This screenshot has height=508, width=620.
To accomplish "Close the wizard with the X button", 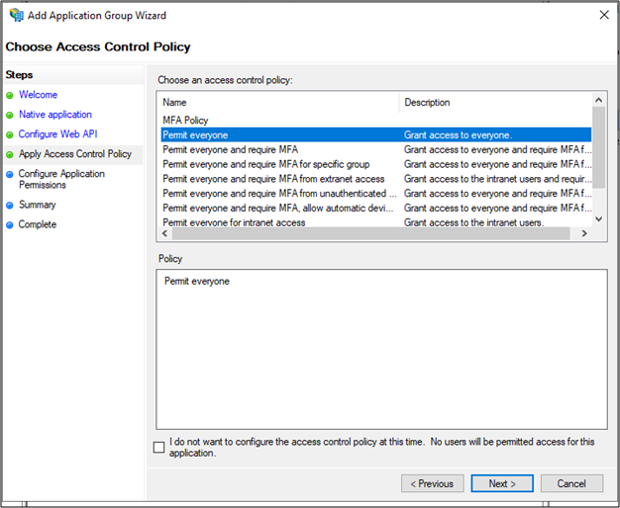I will pos(604,15).
